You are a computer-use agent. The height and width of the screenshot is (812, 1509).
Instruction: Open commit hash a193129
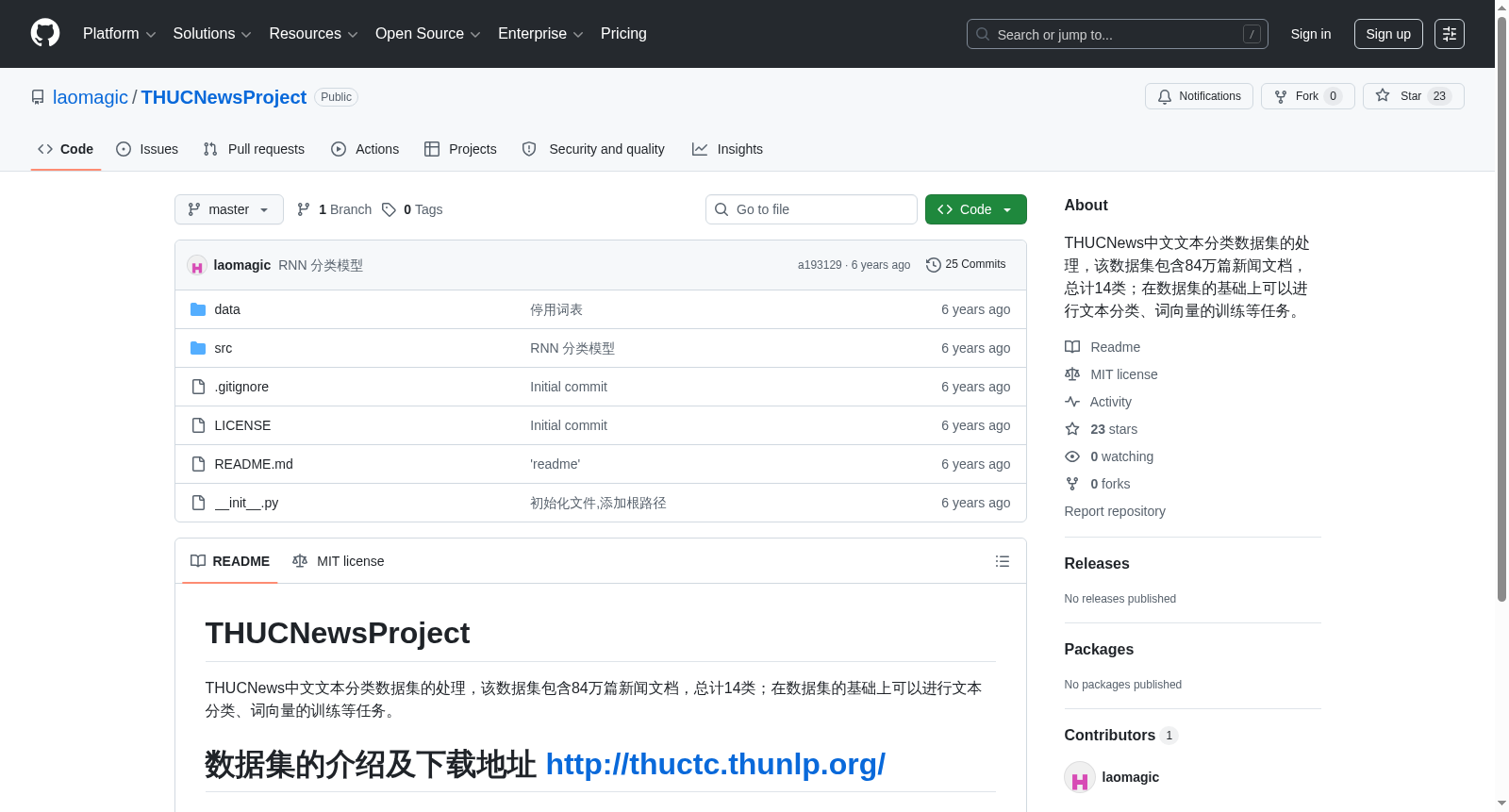[x=820, y=265]
